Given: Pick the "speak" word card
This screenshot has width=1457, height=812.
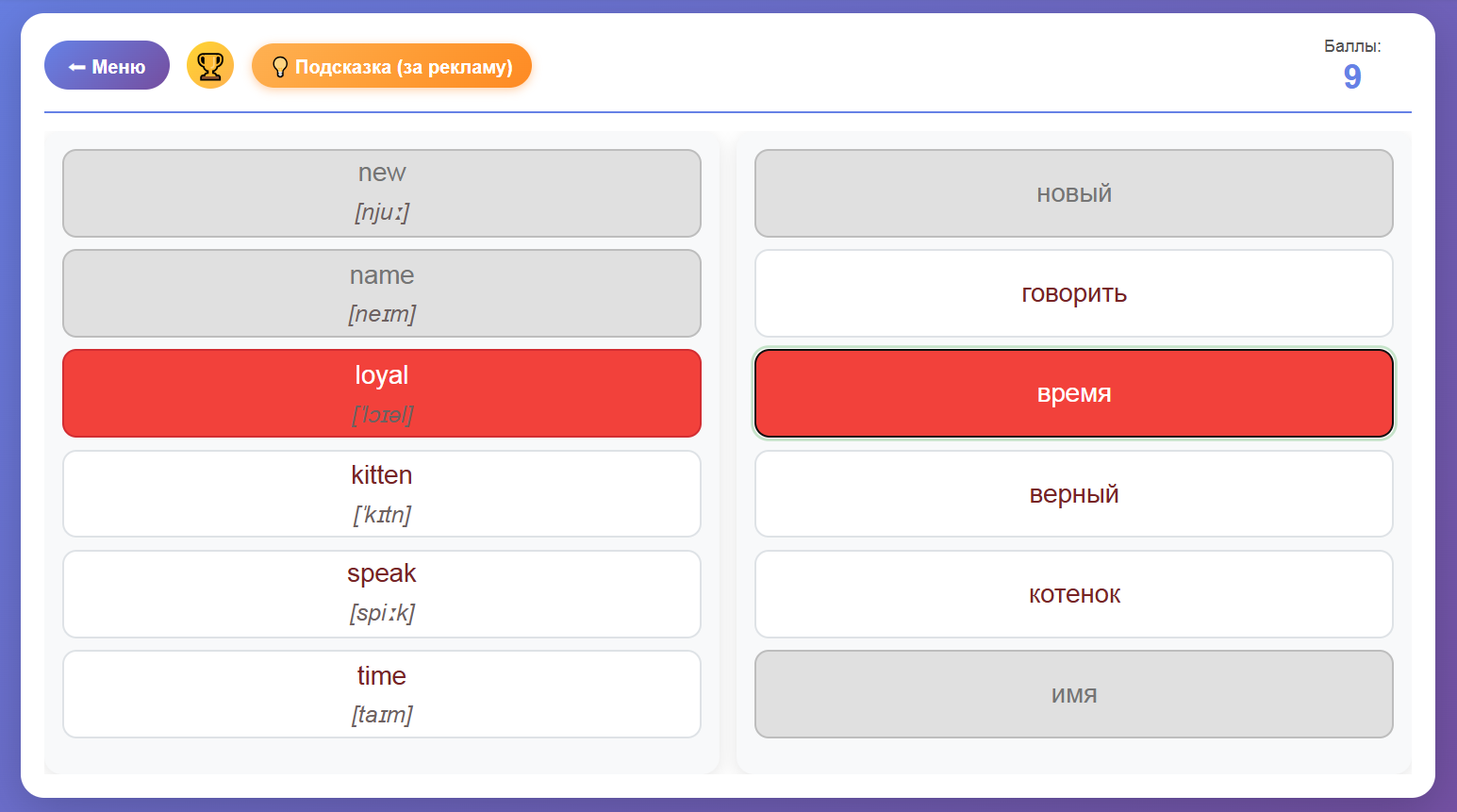Looking at the screenshot, I should click(x=381, y=593).
